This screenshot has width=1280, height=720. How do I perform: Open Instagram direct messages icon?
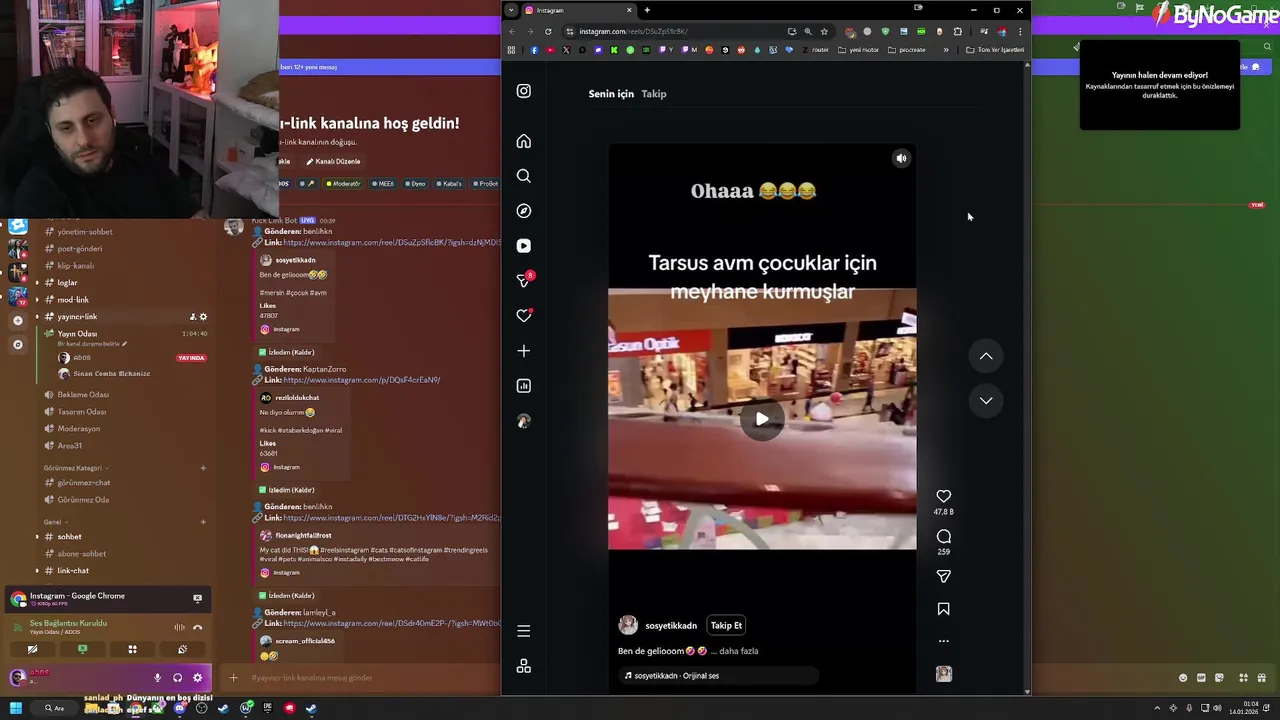click(523, 281)
